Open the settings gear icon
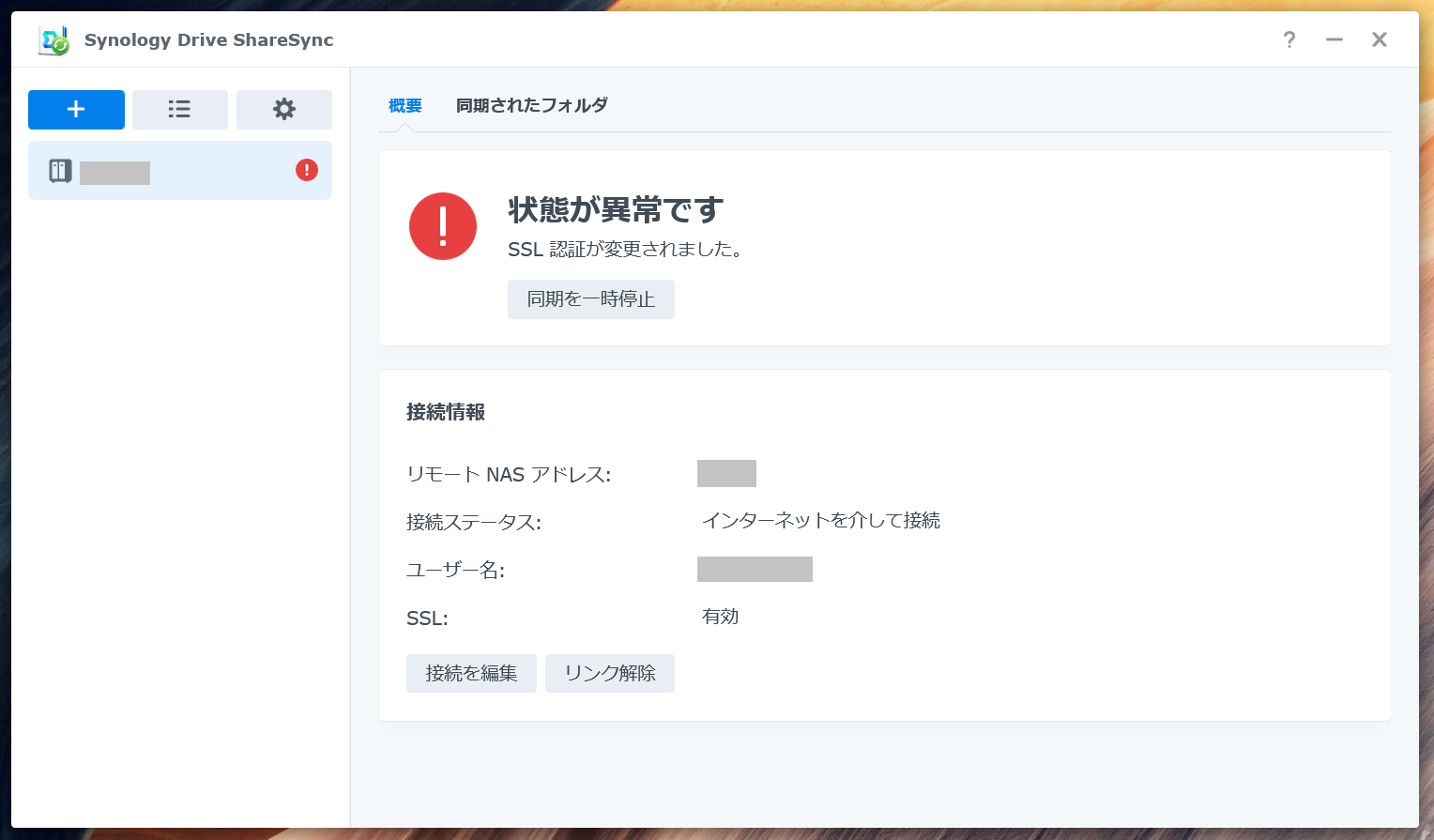This screenshot has height=840, width=1434. tap(283, 110)
